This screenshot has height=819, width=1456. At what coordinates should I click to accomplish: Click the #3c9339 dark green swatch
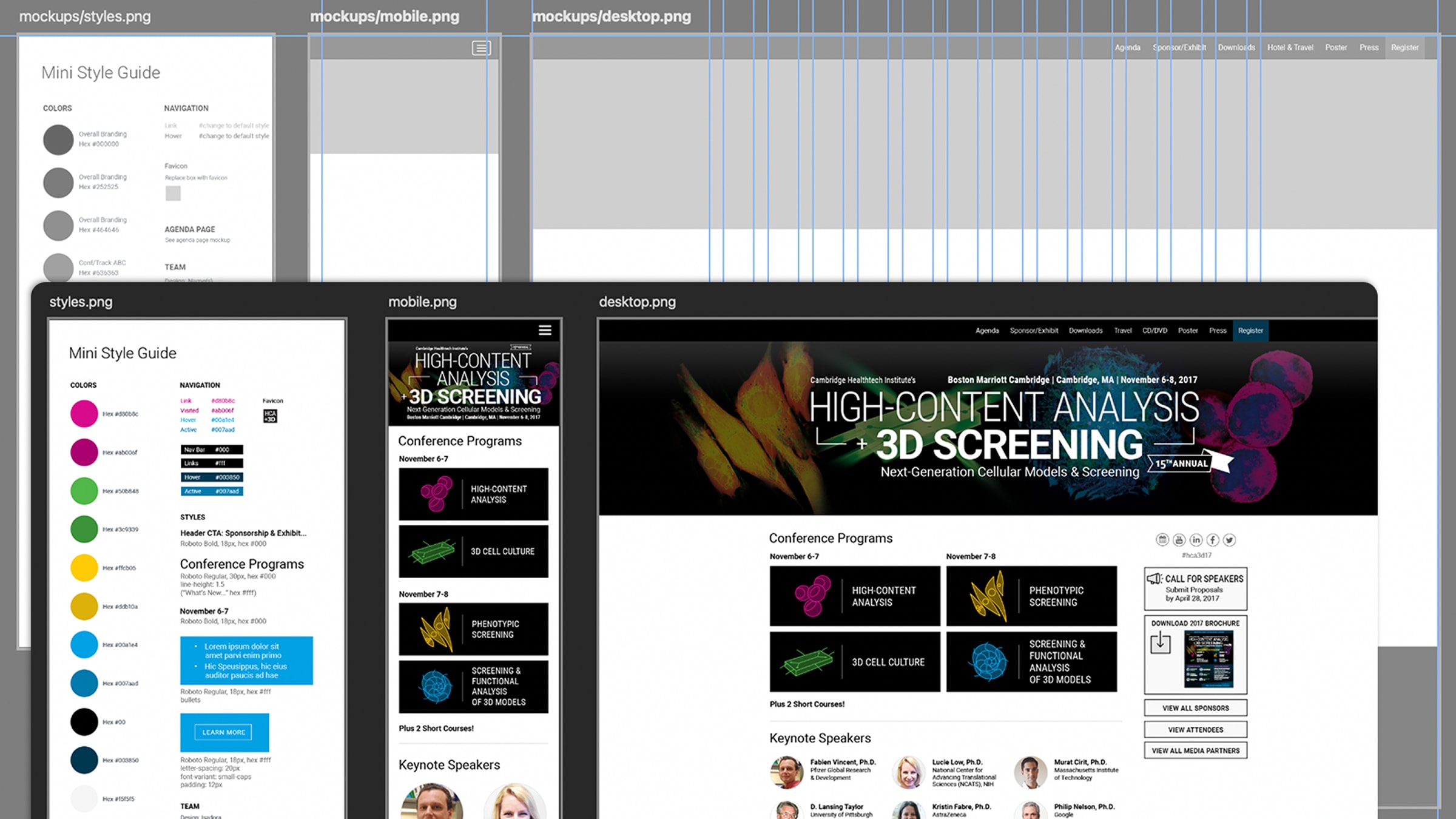(84, 529)
